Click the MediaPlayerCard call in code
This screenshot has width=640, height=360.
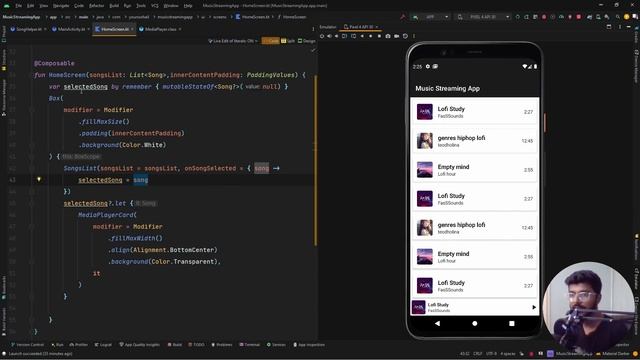pos(107,215)
